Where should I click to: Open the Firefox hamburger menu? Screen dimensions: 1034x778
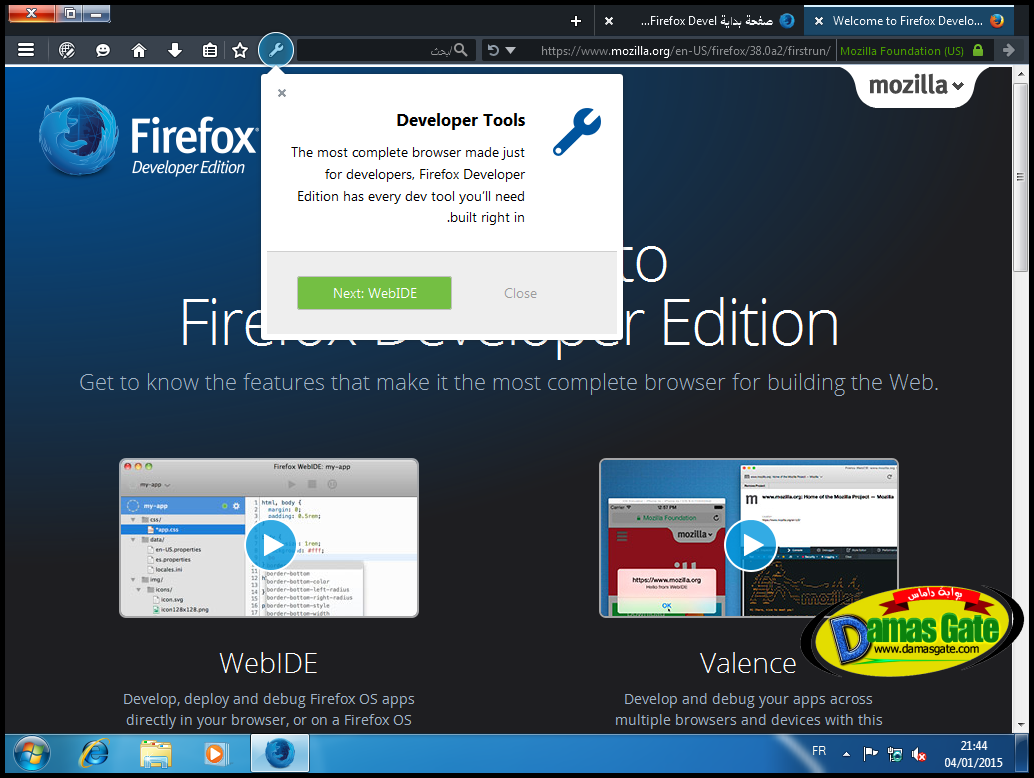click(x=26, y=50)
